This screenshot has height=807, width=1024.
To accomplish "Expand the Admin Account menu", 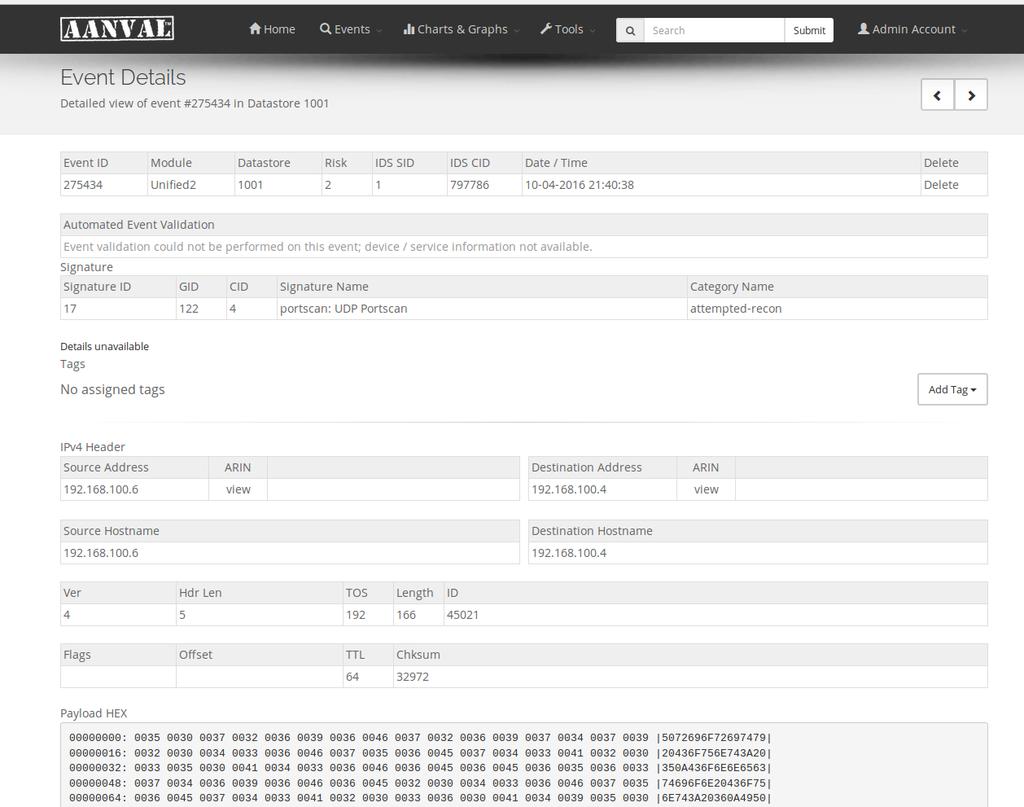I will [912, 29].
